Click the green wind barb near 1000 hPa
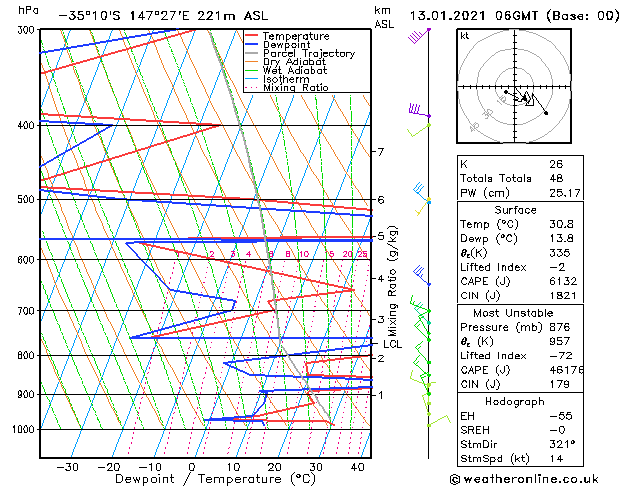The image size is (629, 486). coord(440,421)
